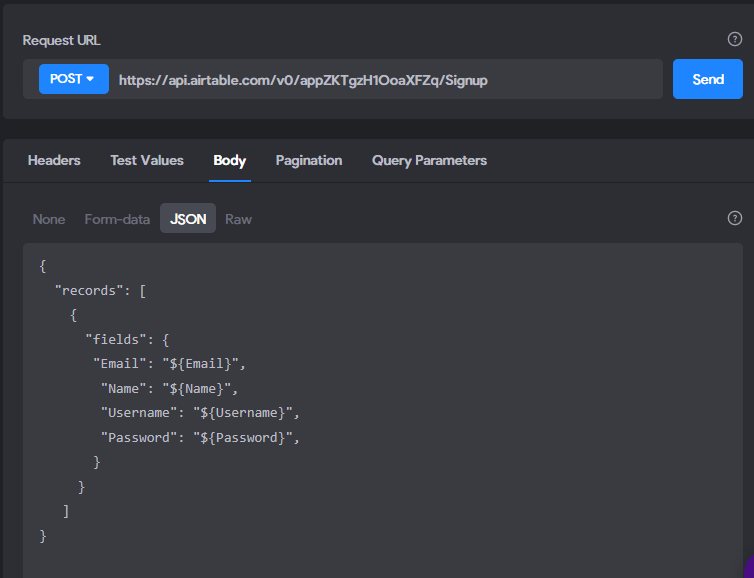
Task: Open the Pagination tab
Action: click(309, 160)
